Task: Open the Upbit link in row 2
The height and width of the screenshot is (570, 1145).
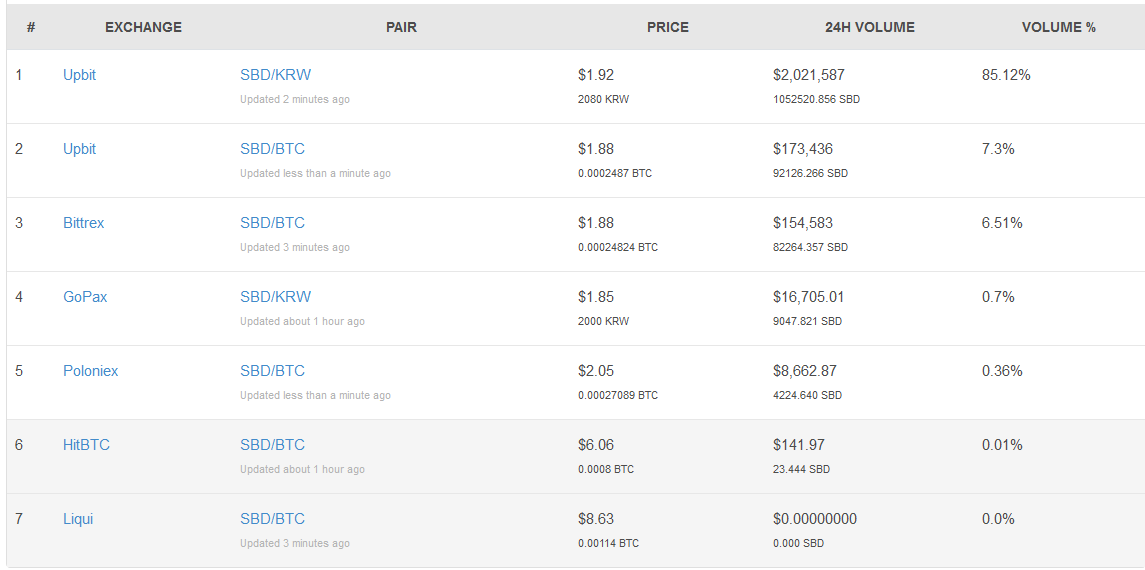Action: (79, 149)
